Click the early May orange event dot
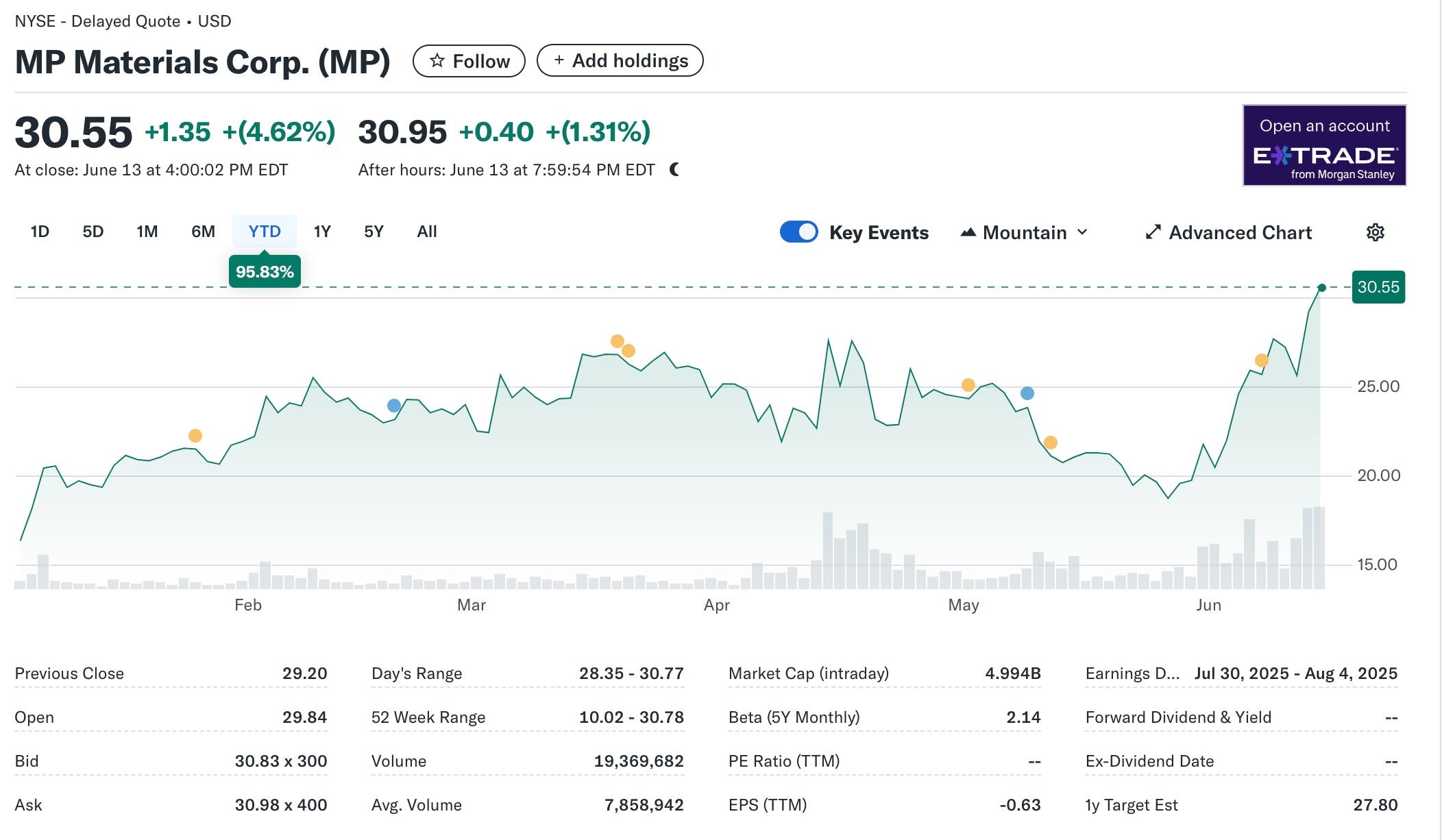The height and width of the screenshot is (840, 1442). [968, 385]
